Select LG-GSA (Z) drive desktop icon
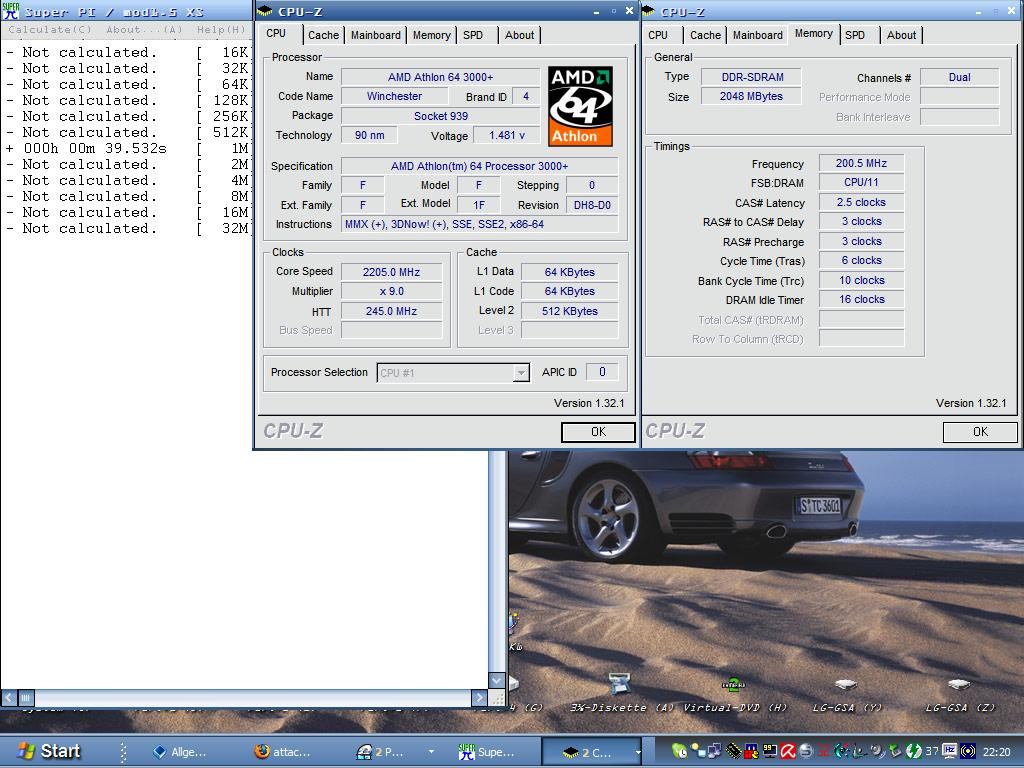The width and height of the screenshot is (1024, 768). (959, 694)
